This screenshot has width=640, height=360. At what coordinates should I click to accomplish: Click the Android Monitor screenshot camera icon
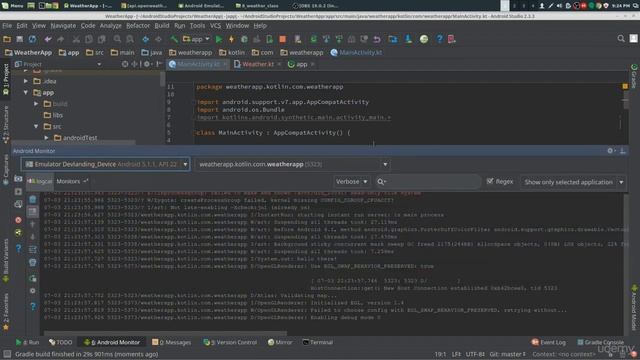(18, 179)
